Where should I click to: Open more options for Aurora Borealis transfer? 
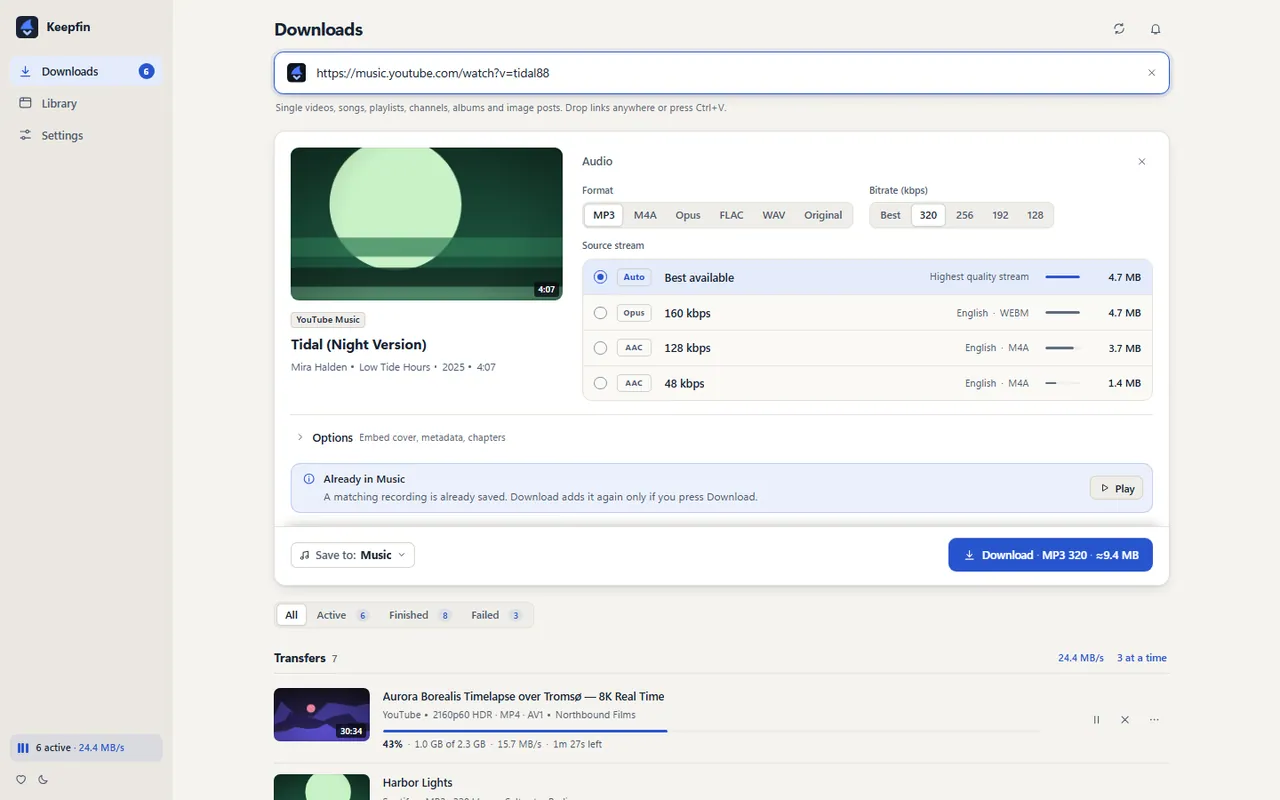click(1154, 720)
